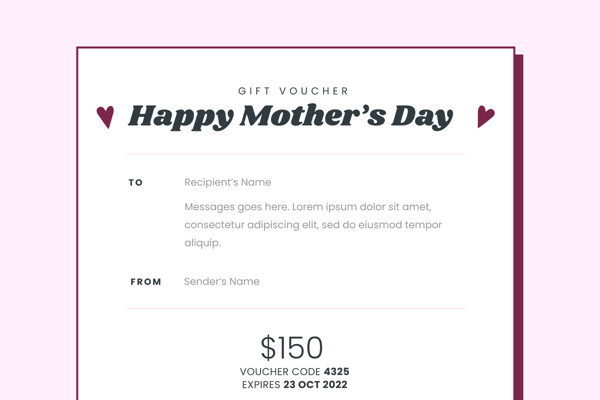This screenshot has width=600, height=400.
Task: Click the Sender's Name field
Action: coord(222,282)
